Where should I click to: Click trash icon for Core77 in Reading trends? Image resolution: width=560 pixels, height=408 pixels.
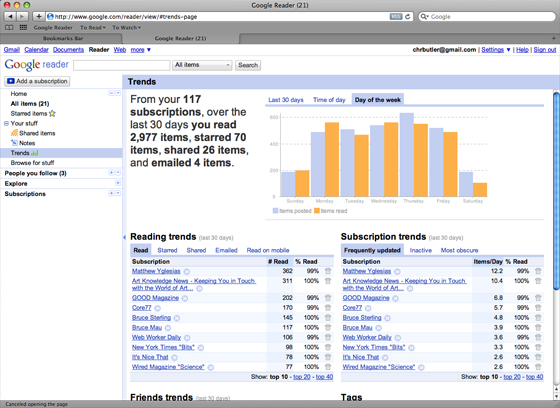pos(328,308)
